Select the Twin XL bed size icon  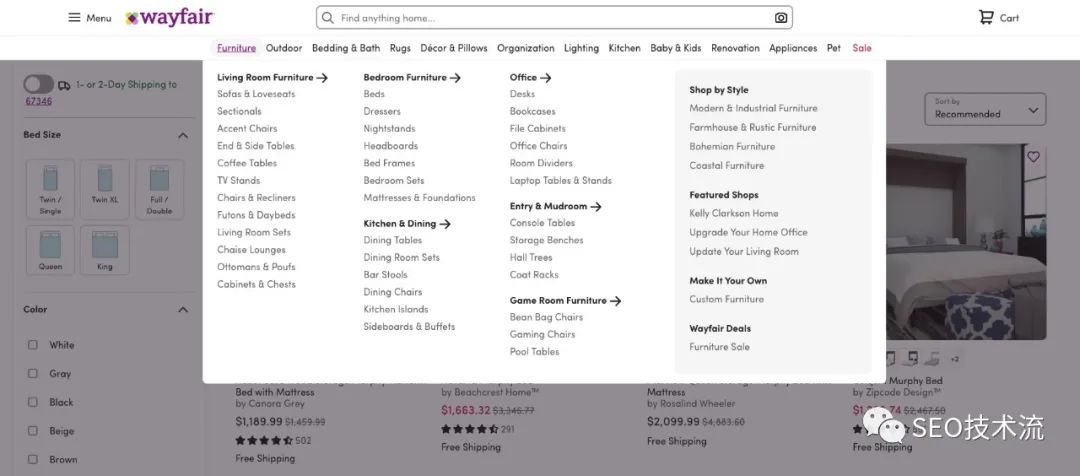[x=105, y=184]
